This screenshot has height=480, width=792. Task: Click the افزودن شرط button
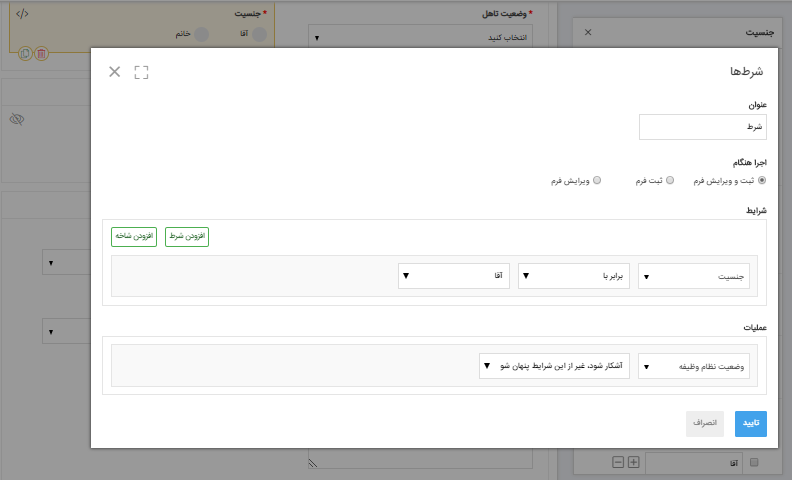187,236
